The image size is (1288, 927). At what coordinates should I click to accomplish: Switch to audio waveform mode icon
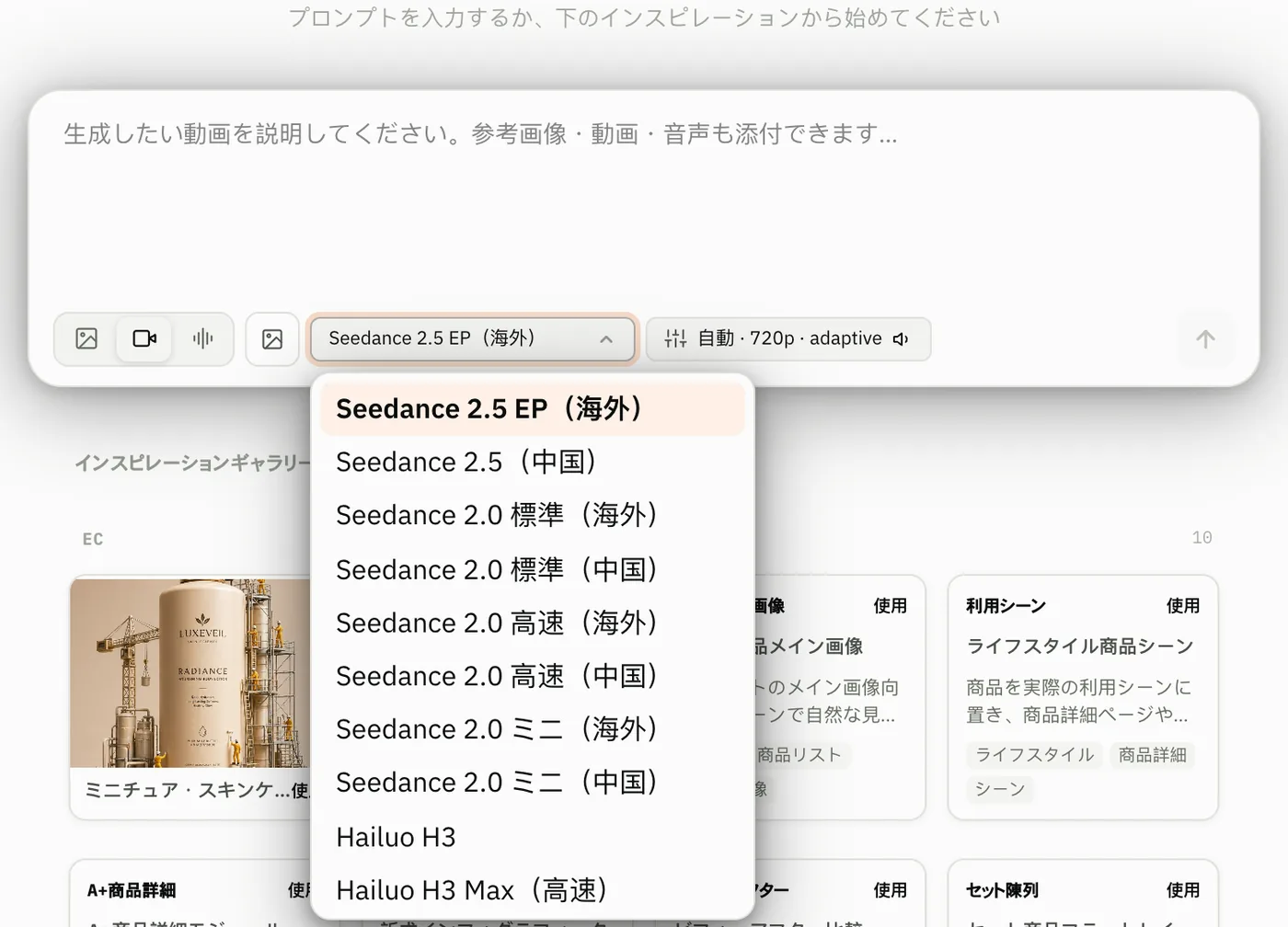pos(202,339)
